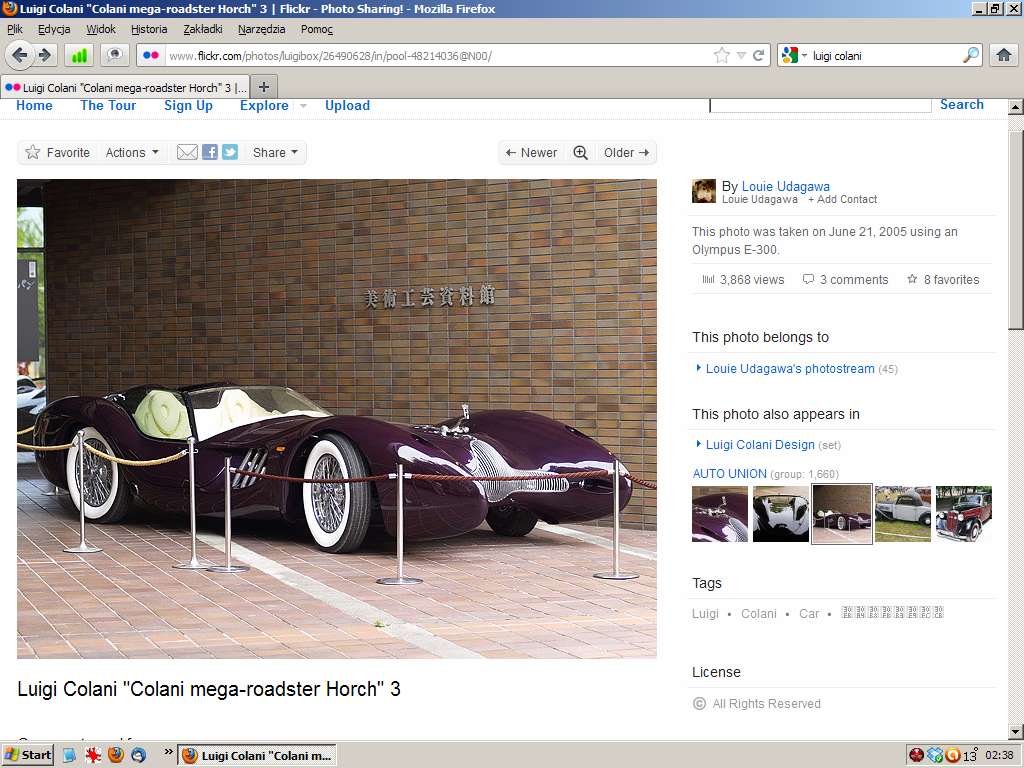Open the red and black car thumbnail
The height and width of the screenshot is (768, 1024).
[964, 514]
